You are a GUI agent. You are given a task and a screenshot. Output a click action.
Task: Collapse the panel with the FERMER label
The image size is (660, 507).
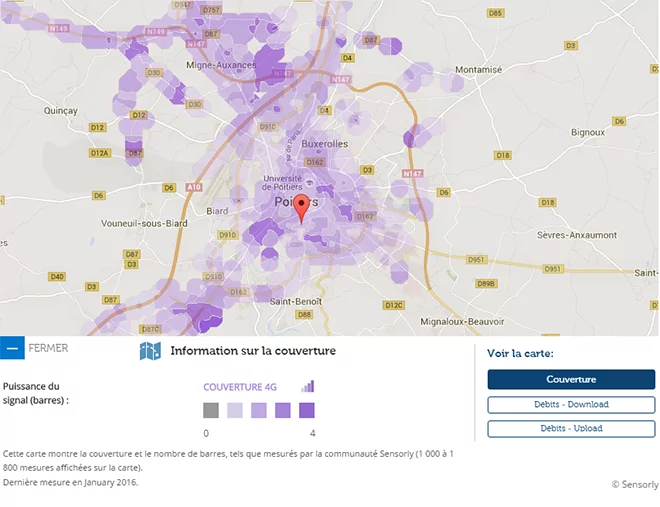pyautogui.click(x=48, y=349)
